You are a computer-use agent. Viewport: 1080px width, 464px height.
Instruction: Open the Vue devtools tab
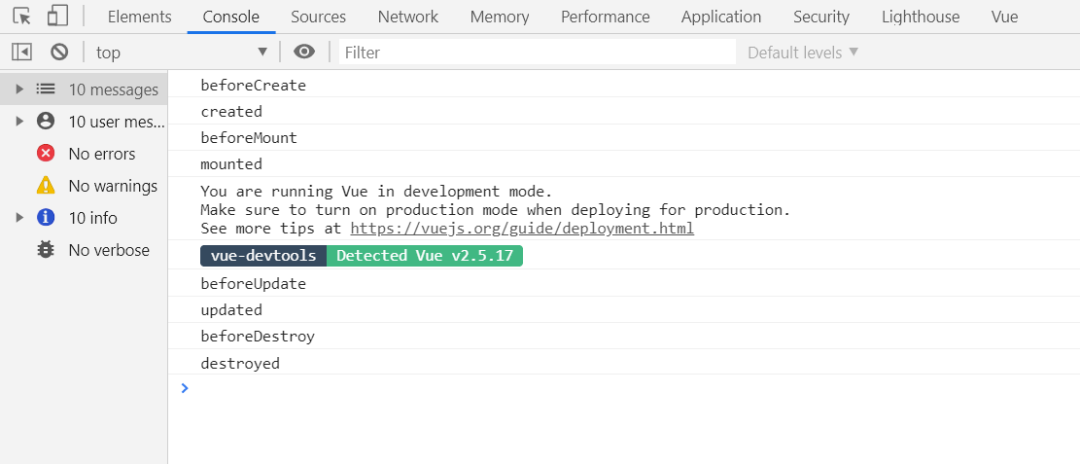[1005, 17]
